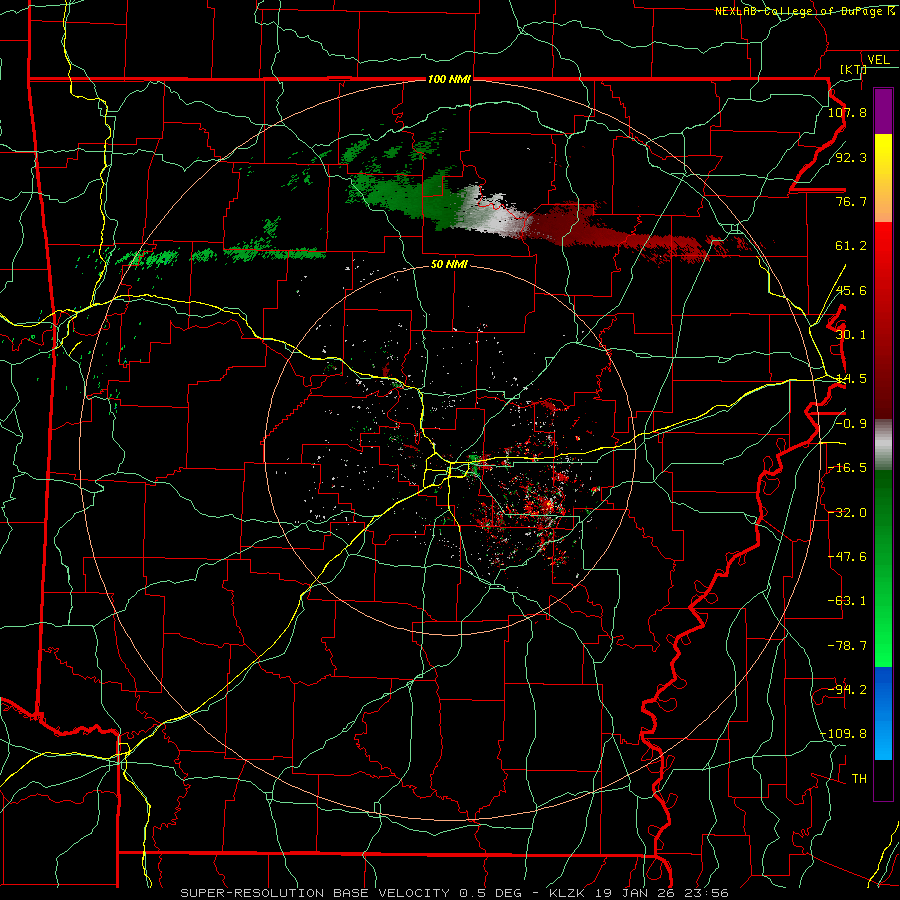This screenshot has height=900, width=900.
Task: Select the -94.2 velocity scale label
Action: (847, 690)
